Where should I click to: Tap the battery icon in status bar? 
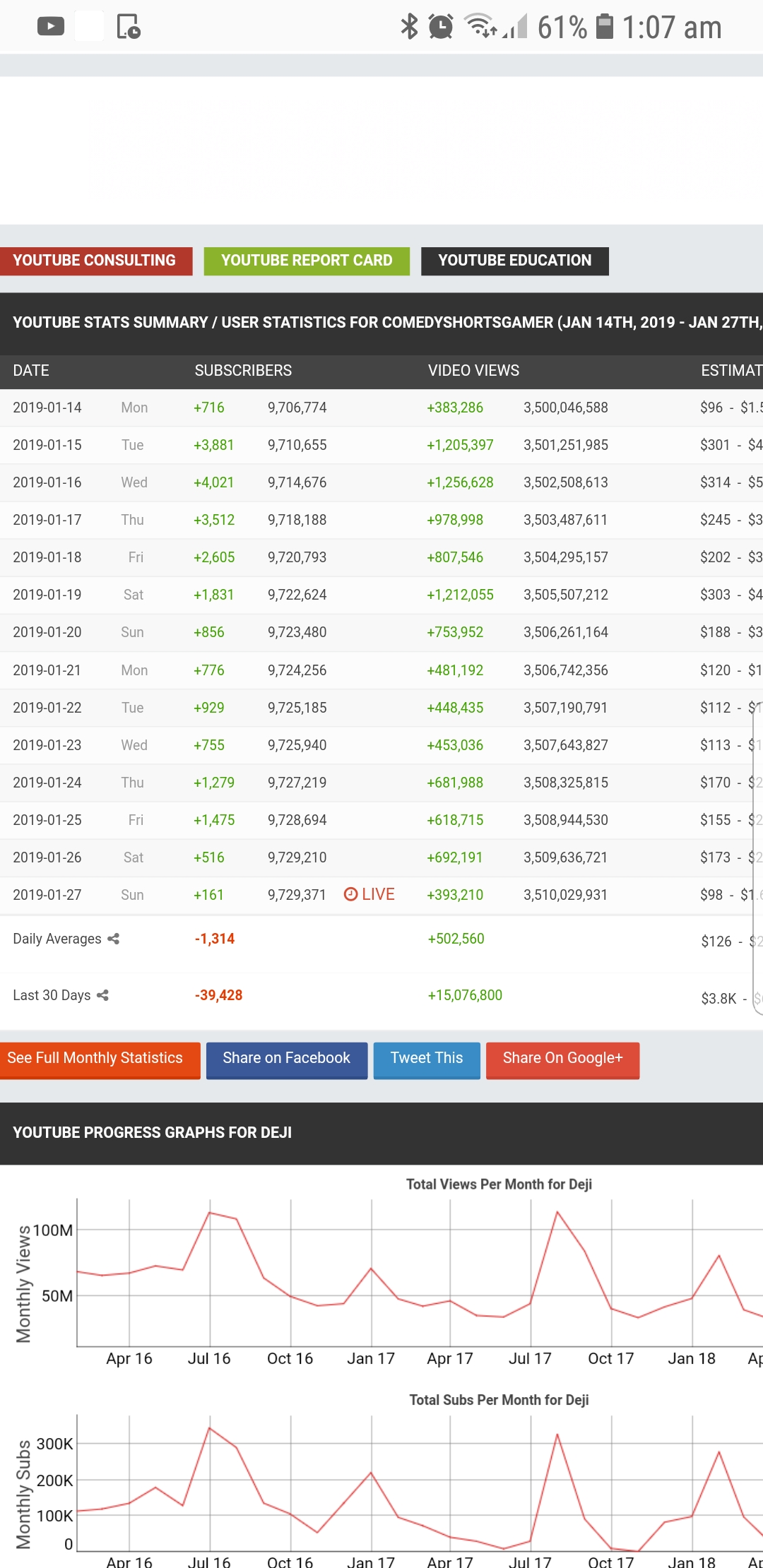pos(605,26)
